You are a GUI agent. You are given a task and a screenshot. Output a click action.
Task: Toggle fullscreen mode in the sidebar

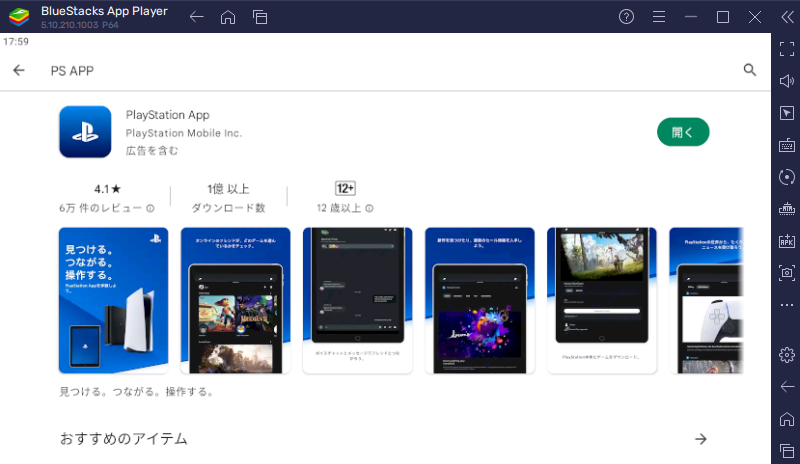pos(787,49)
